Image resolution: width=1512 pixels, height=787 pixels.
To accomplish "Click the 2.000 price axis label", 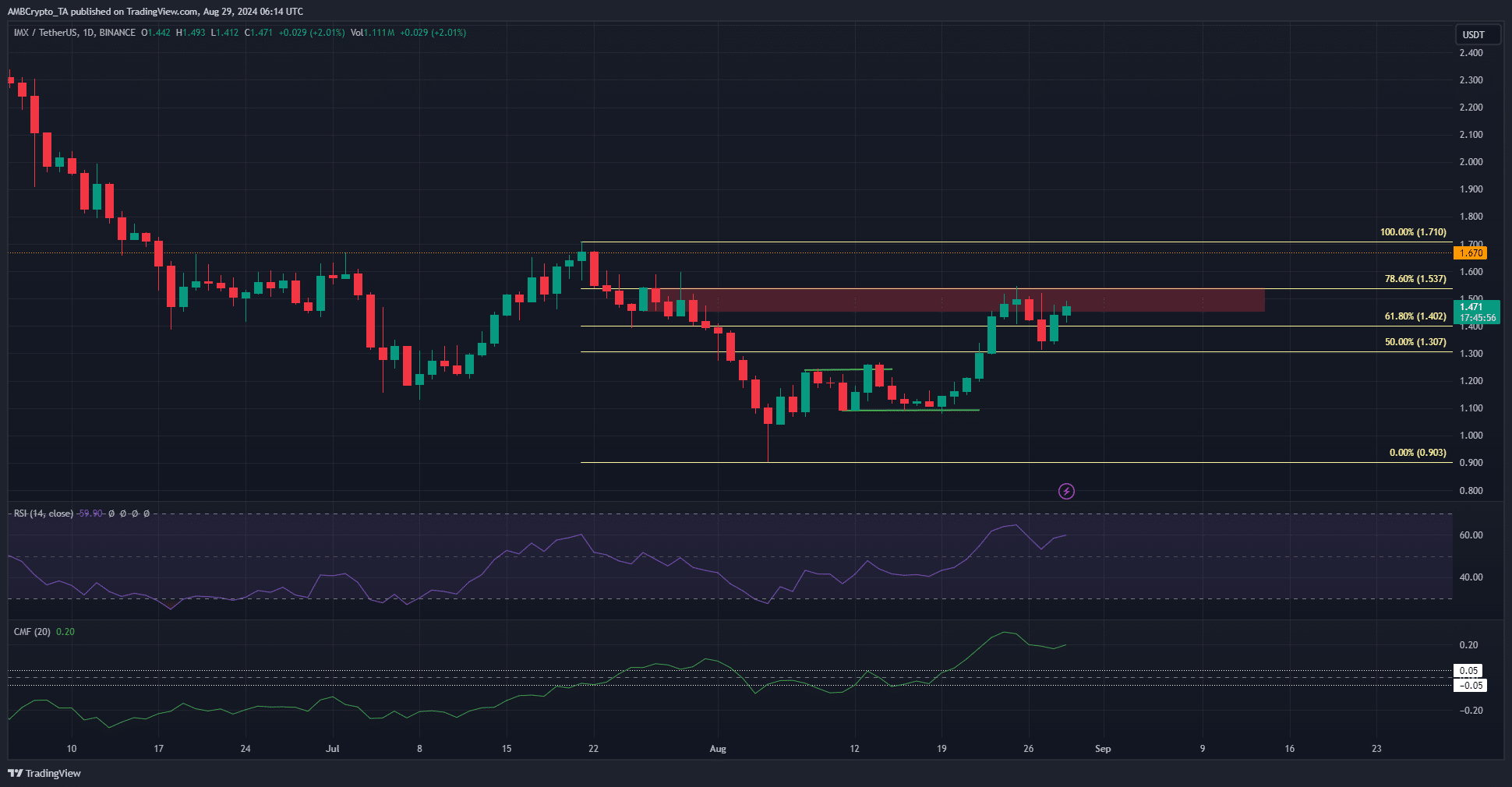I will click(x=1471, y=162).
